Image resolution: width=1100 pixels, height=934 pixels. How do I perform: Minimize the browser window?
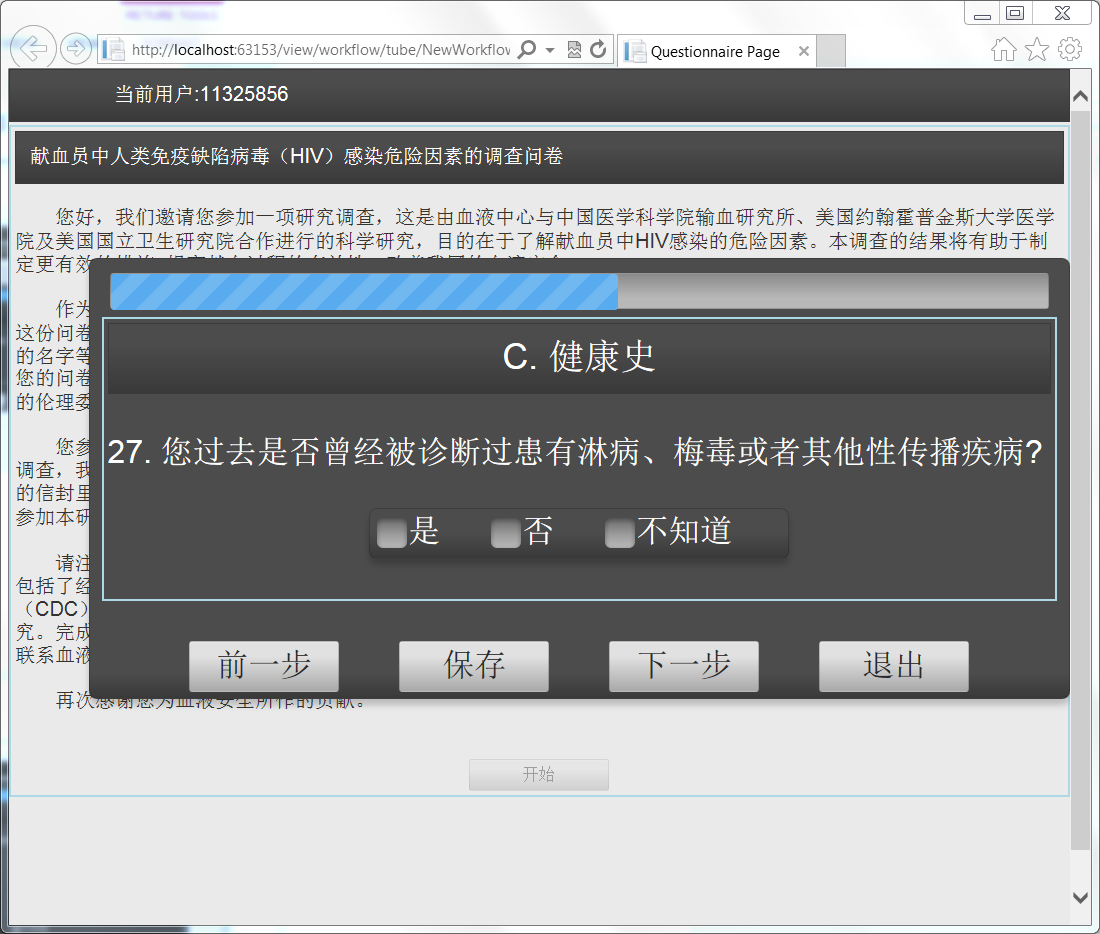click(x=983, y=14)
